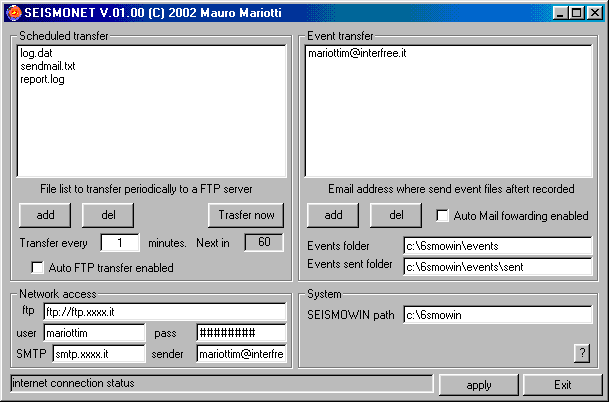Select mariottim@interfree.it in Event transfer list
This screenshot has width=609, height=402.
tap(357, 53)
